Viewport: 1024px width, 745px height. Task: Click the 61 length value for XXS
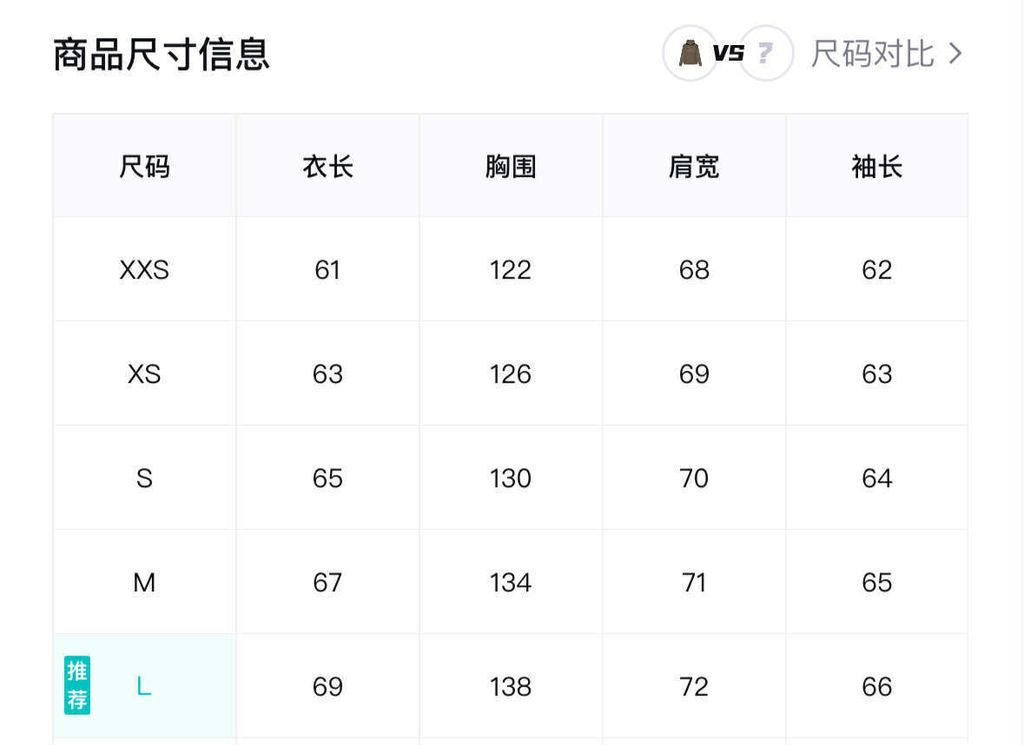click(x=327, y=270)
